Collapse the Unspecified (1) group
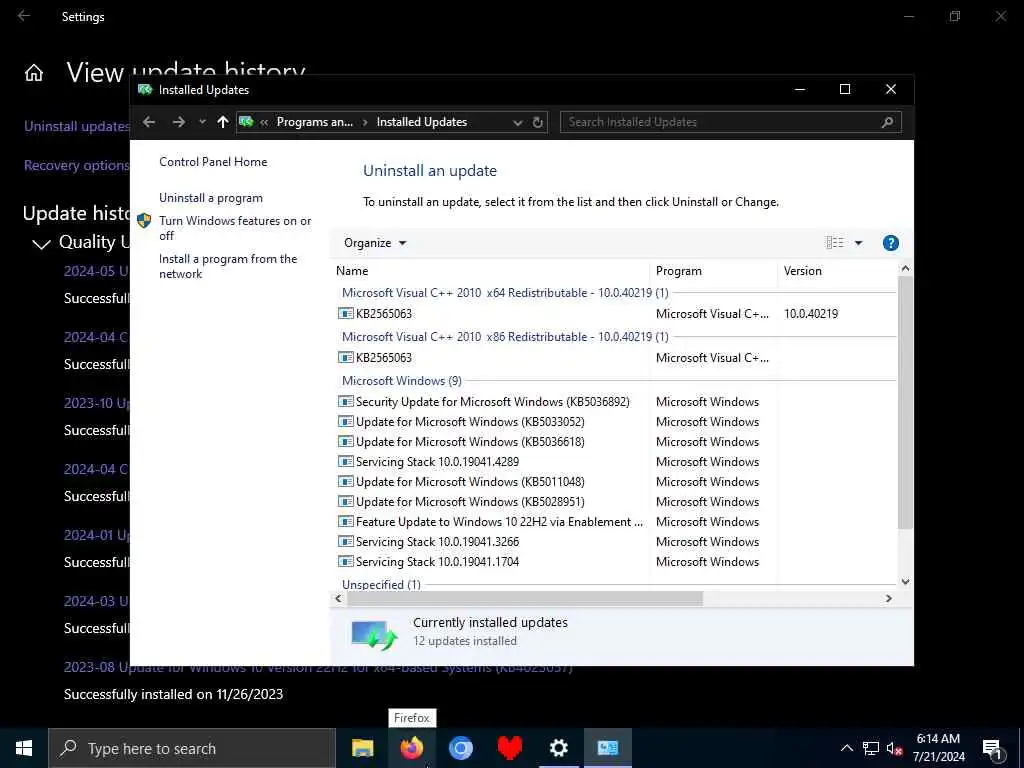 coord(381,584)
